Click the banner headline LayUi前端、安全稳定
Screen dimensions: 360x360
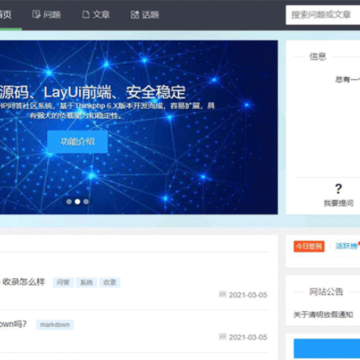click(x=114, y=92)
